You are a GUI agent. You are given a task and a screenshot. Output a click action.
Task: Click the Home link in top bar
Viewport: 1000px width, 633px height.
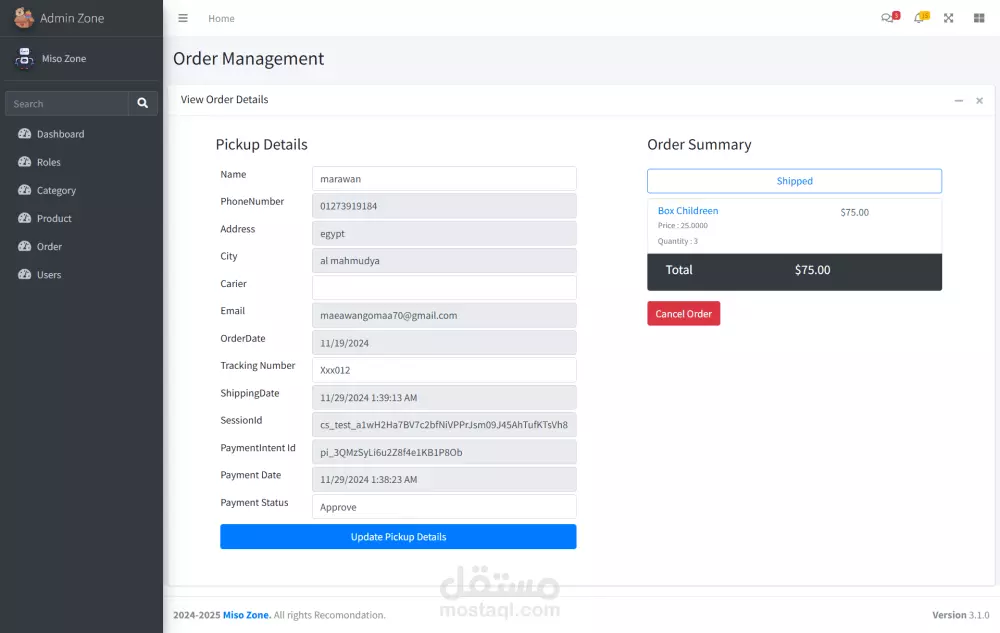(221, 18)
